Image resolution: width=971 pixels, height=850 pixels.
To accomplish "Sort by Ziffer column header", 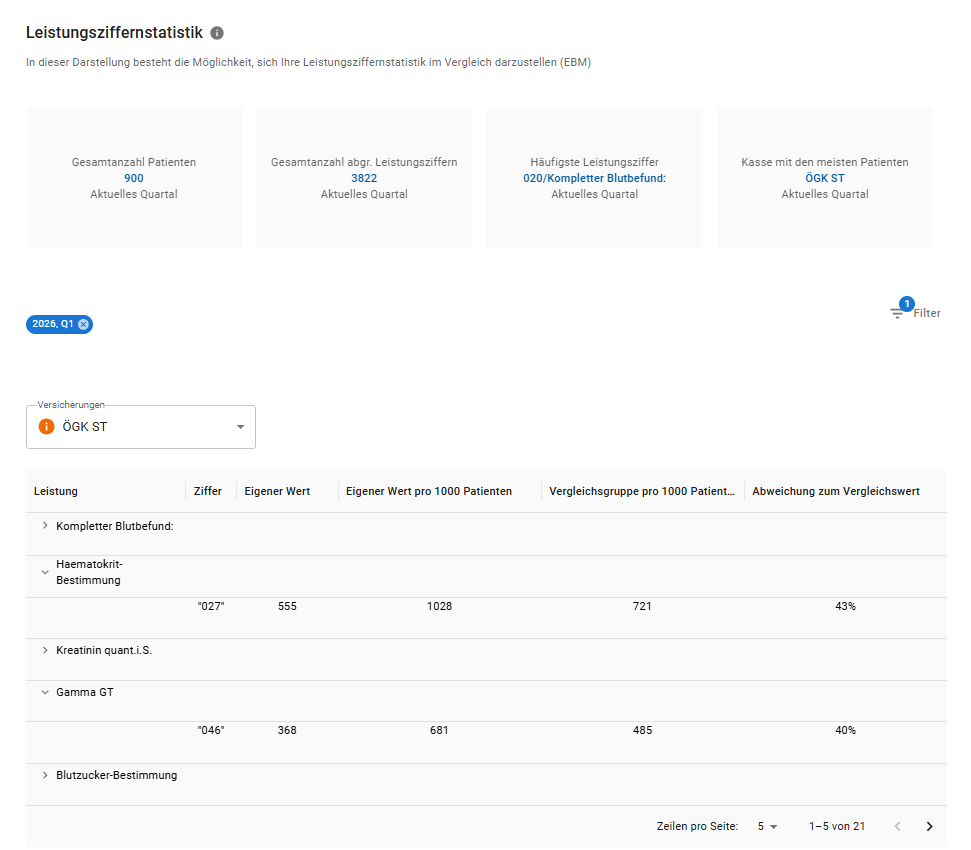I will pos(207,491).
